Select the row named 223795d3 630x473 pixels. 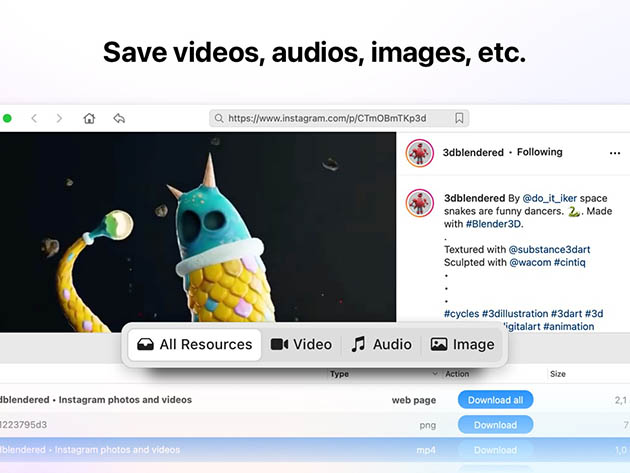click(x=315, y=425)
